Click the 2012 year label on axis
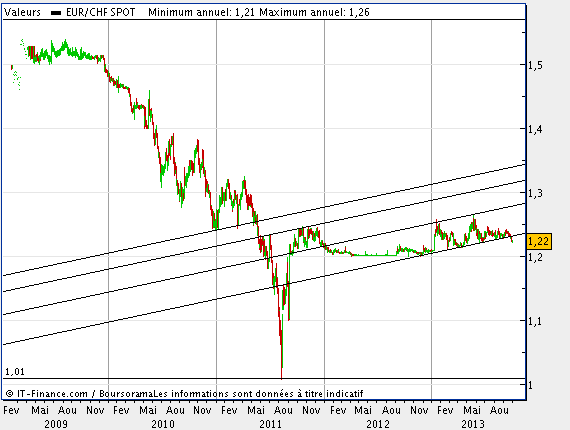The image size is (570, 430). click(x=378, y=424)
